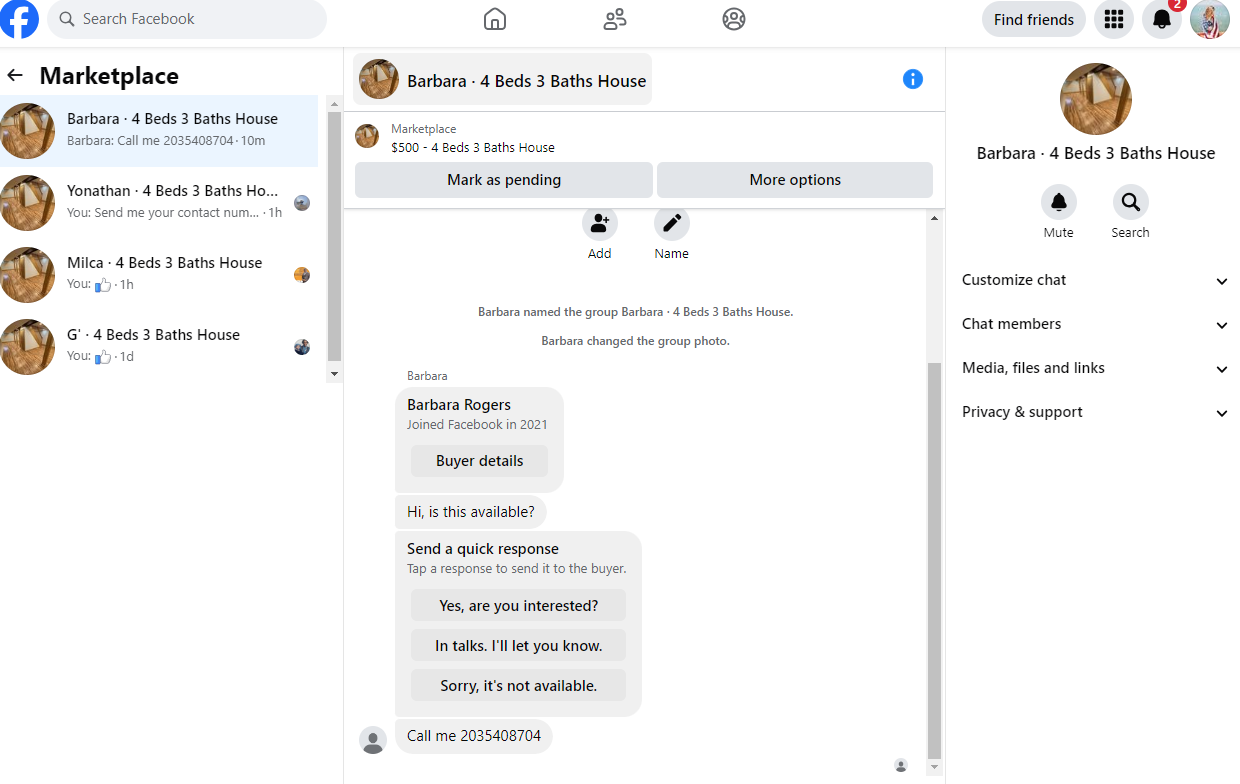Click large Barbara group photo in sidebar
The image size is (1240, 784).
1096,99
